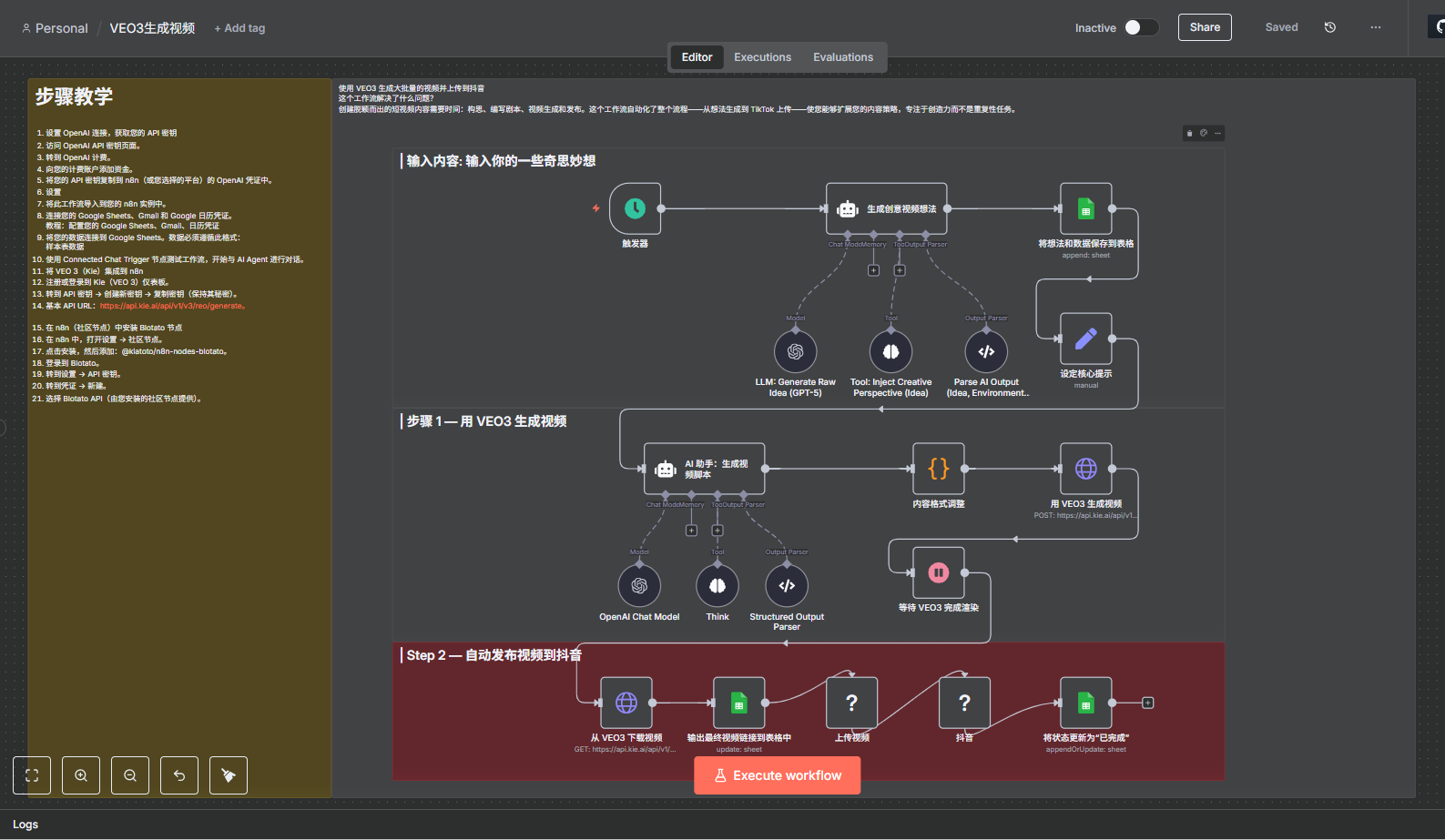Select the Think tool brain node
This screenshot has height=840, width=1445.
717,586
